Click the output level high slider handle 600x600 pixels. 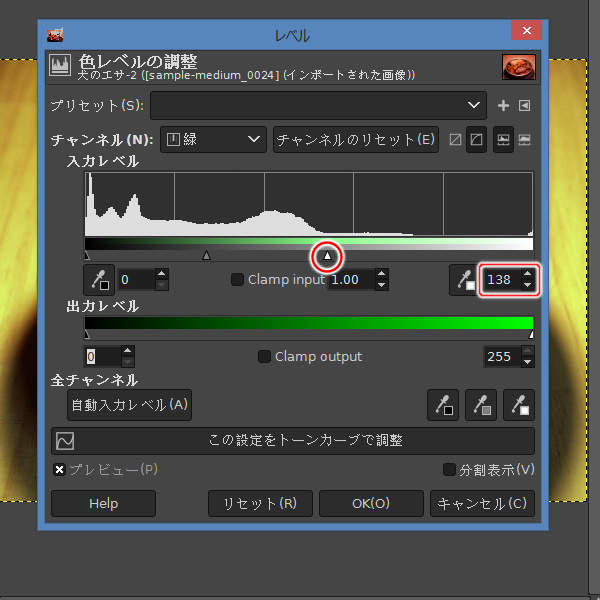pos(531,334)
